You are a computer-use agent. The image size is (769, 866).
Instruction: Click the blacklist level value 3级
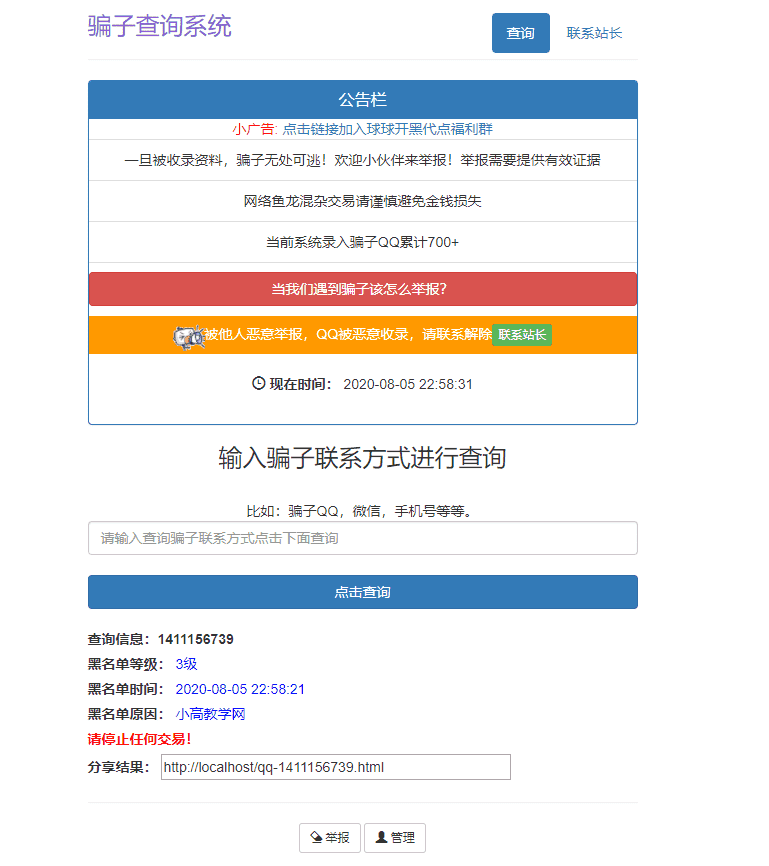coord(186,664)
